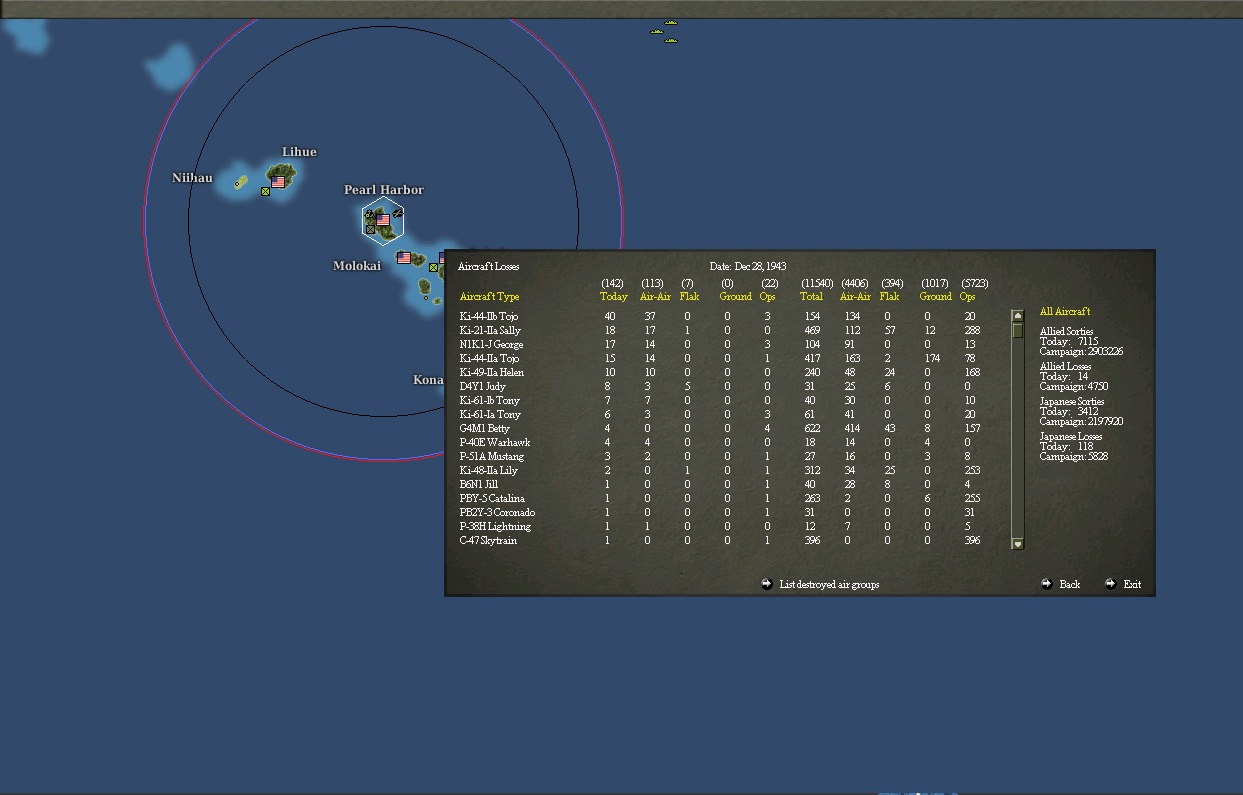
Task: Sort by the Aircraft Type column header
Action: coord(489,297)
